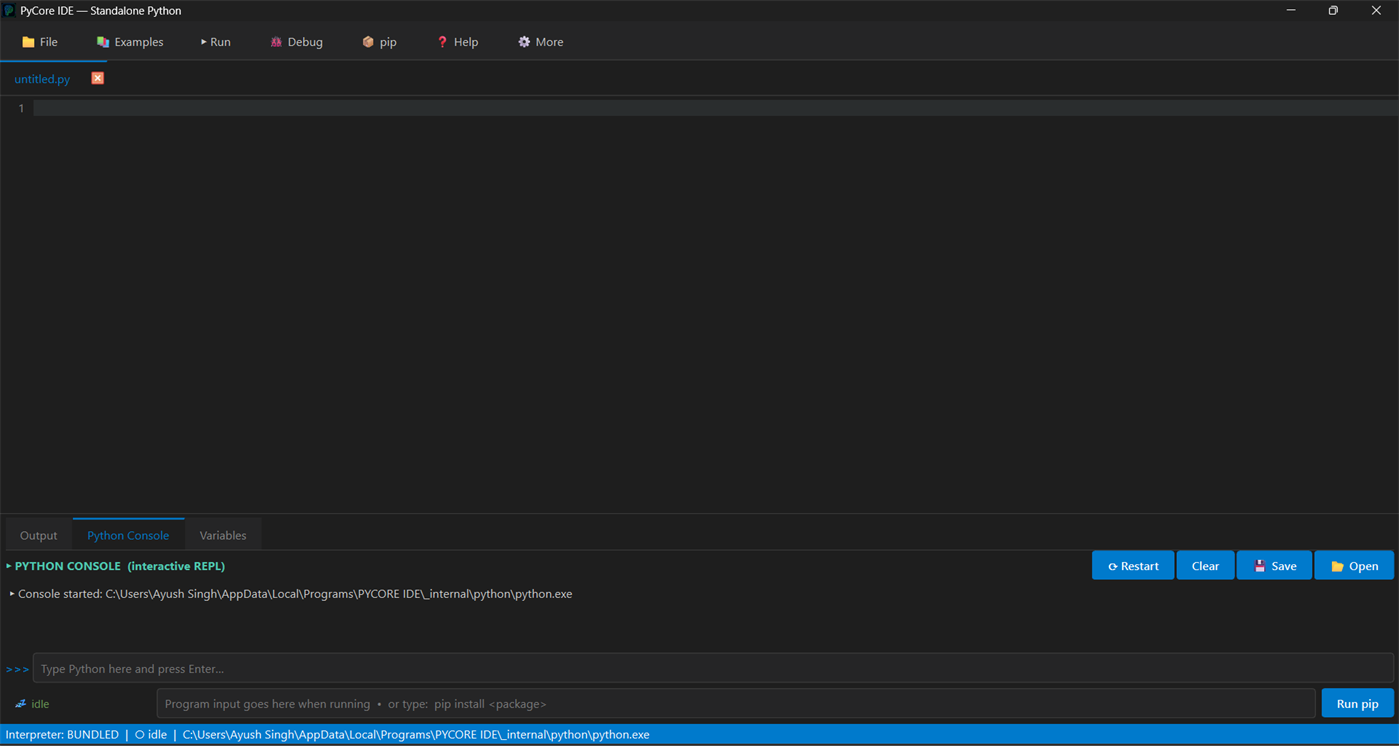This screenshot has height=746, width=1399.
Task: Click line 1 in the code editor
Action: pyautogui.click(x=716, y=108)
